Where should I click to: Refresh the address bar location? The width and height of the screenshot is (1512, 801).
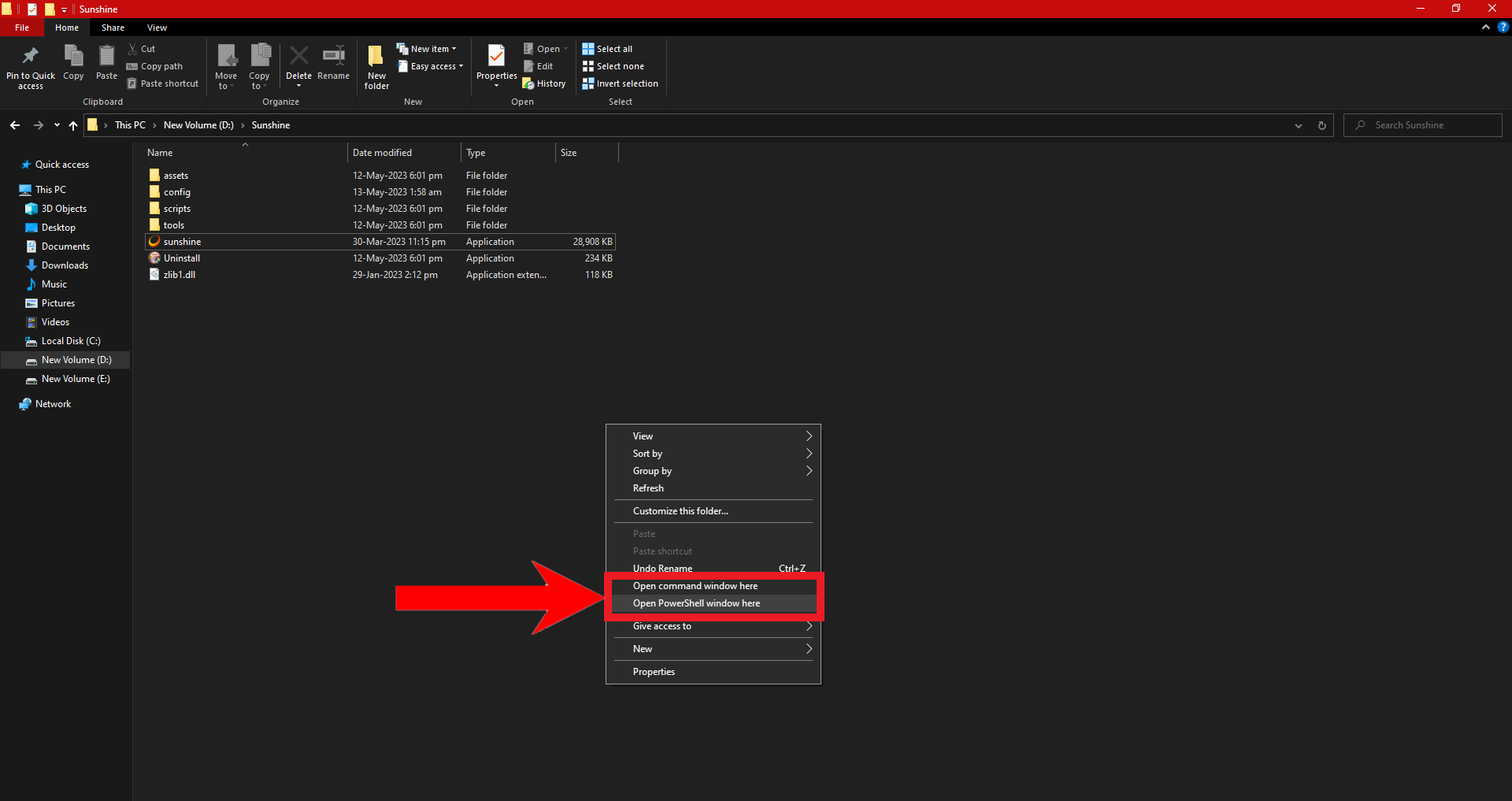(1322, 125)
